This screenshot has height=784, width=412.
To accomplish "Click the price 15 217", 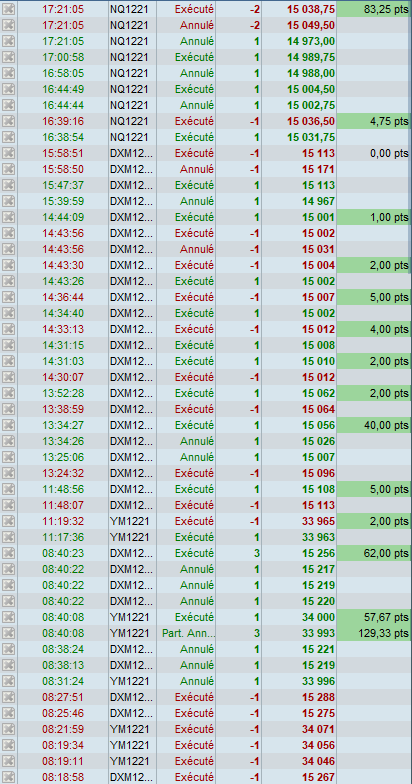I will (x=318, y=569).
